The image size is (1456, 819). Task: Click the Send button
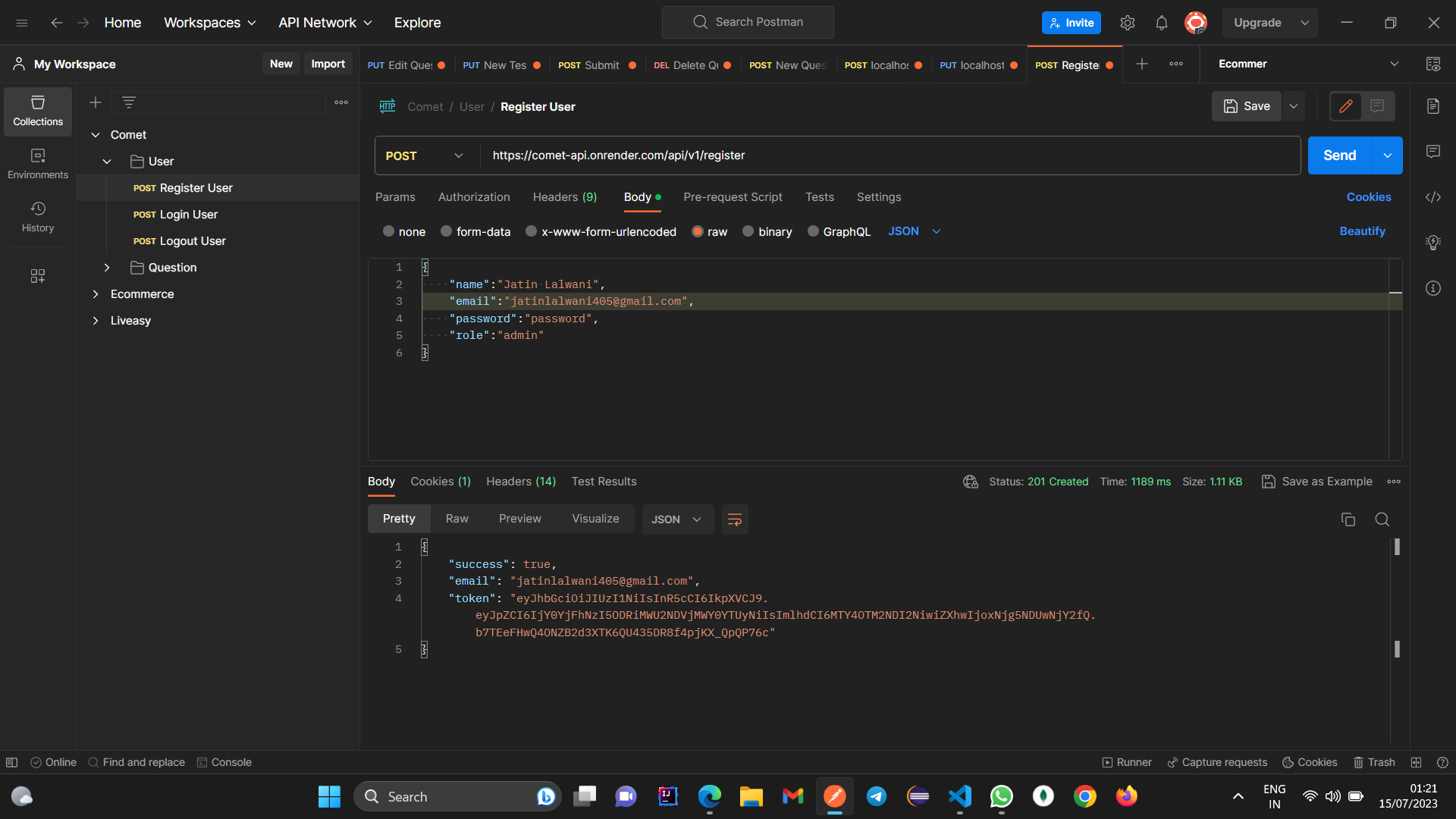point(1339,155)
